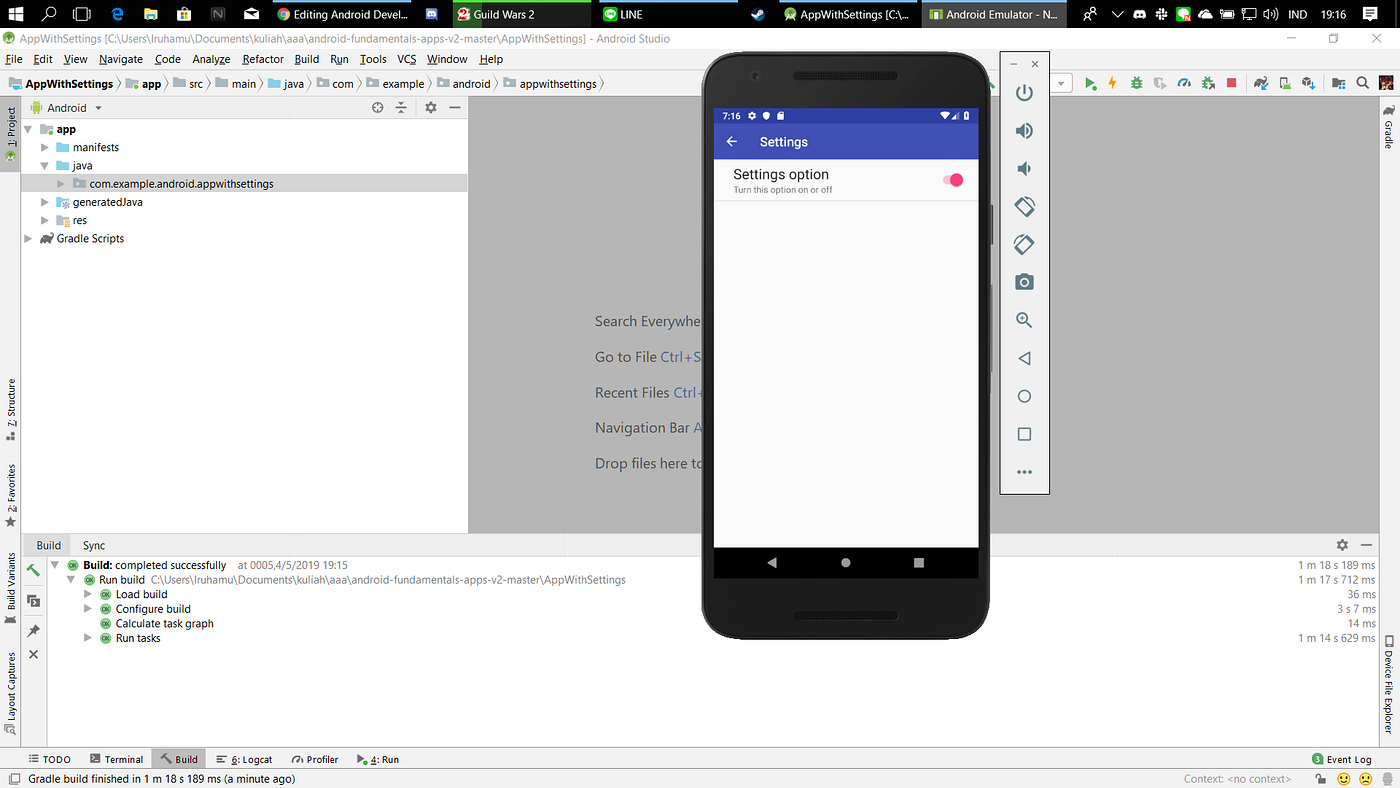
Task: Take a screenshot with the emulator camera icon
Action: click(x=1024, y=281)
